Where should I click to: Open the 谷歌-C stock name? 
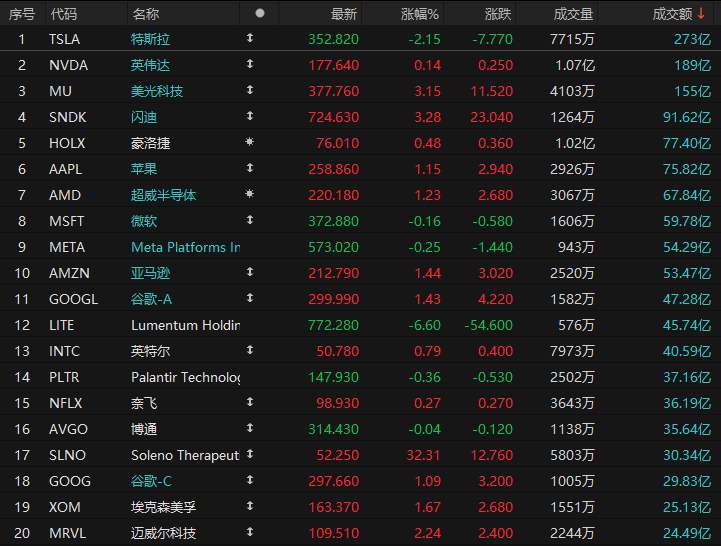pos(151,481)
